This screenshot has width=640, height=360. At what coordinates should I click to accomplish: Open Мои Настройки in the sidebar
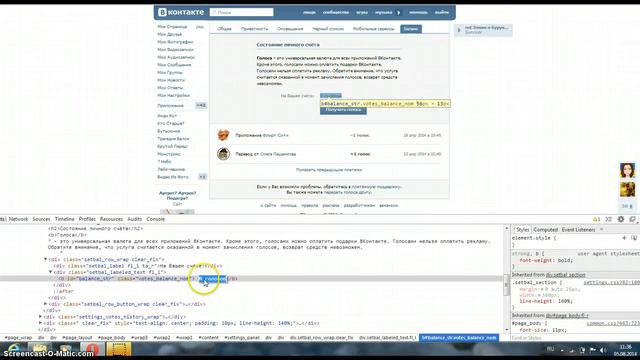click(173, 95)
